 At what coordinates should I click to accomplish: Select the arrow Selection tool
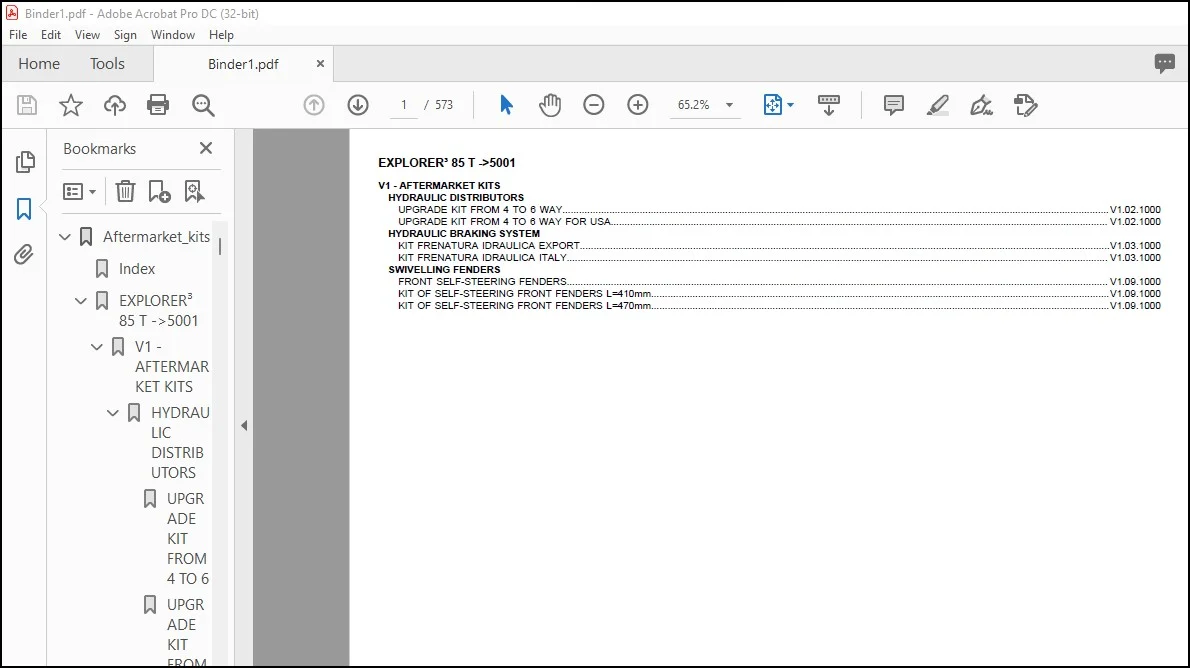[506, 105]
